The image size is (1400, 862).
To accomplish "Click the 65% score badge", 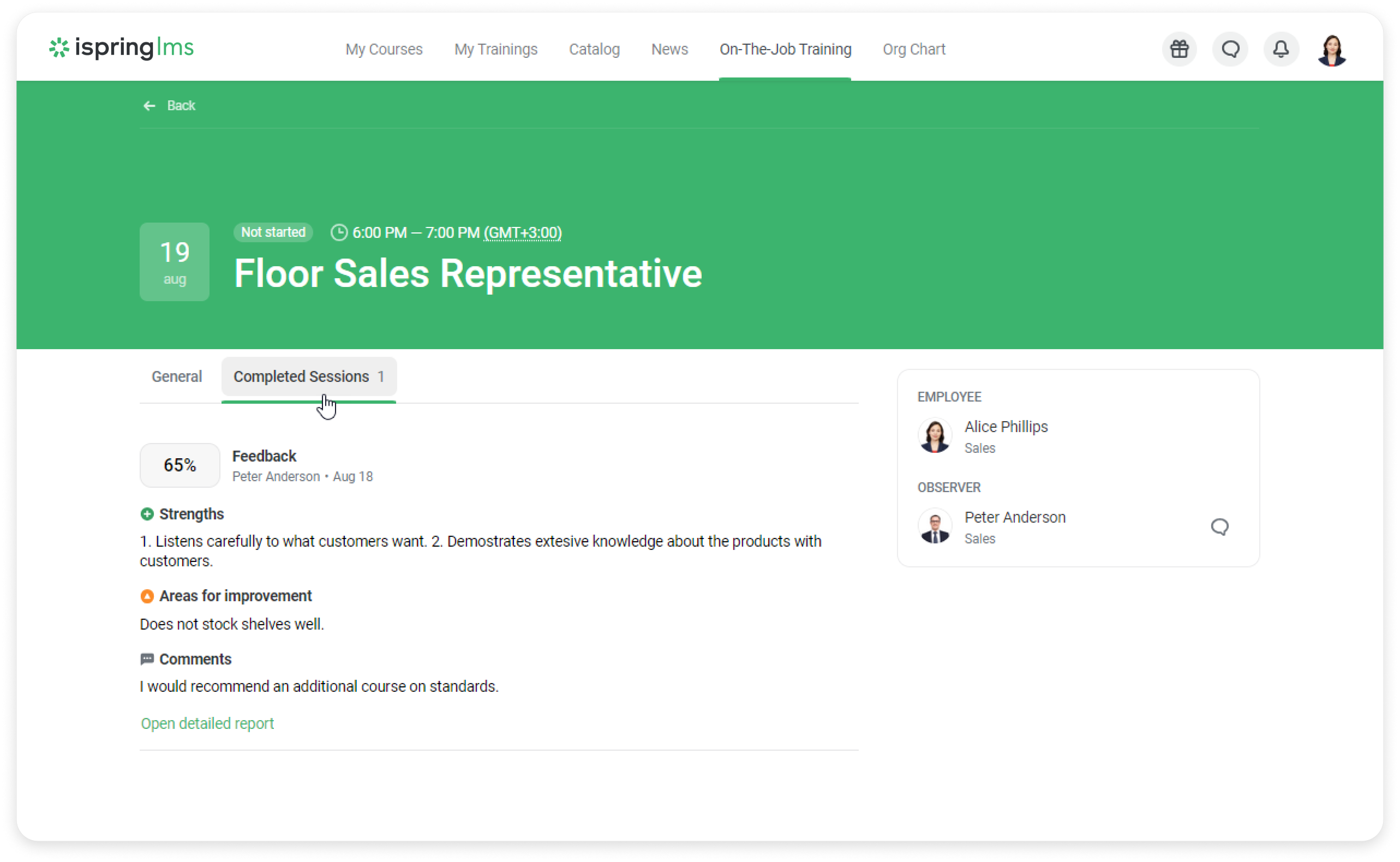I will pyautogui.click(x=180, y=465).
